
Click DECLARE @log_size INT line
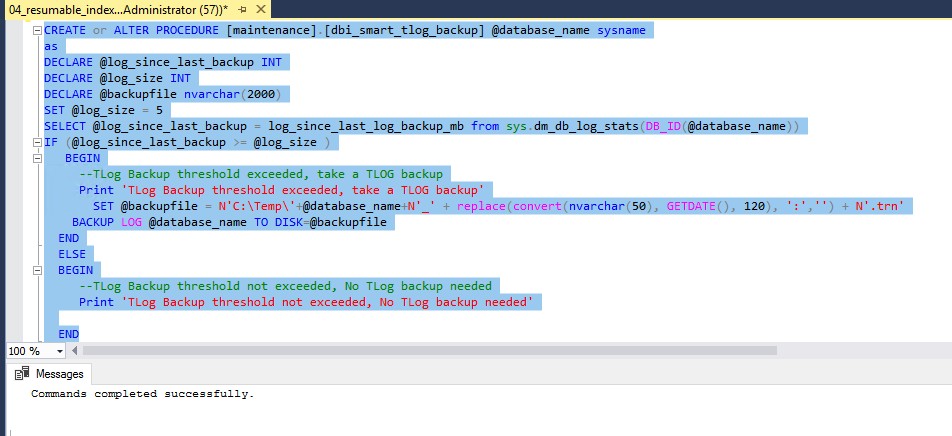pyautogui.click(x=117, y=78)
